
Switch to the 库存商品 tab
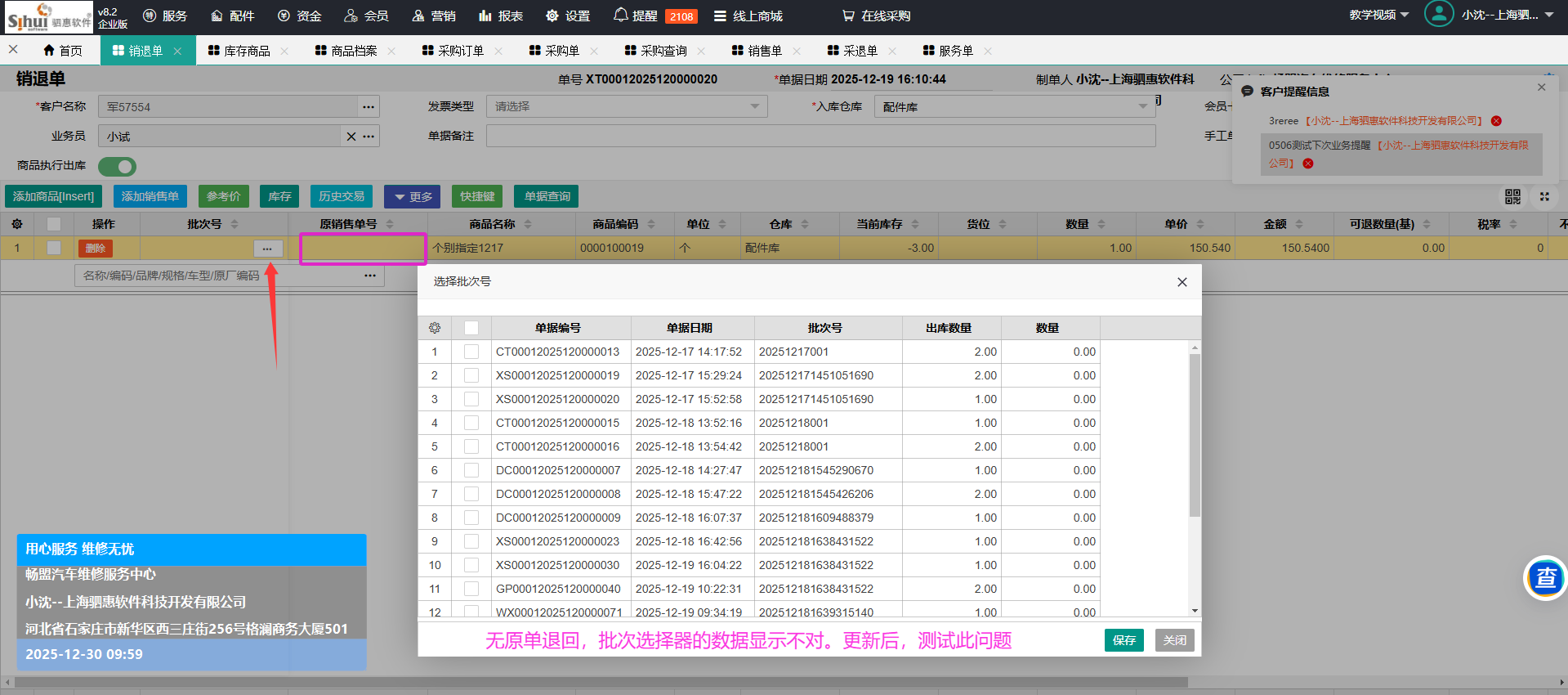(x=247, y=51)
